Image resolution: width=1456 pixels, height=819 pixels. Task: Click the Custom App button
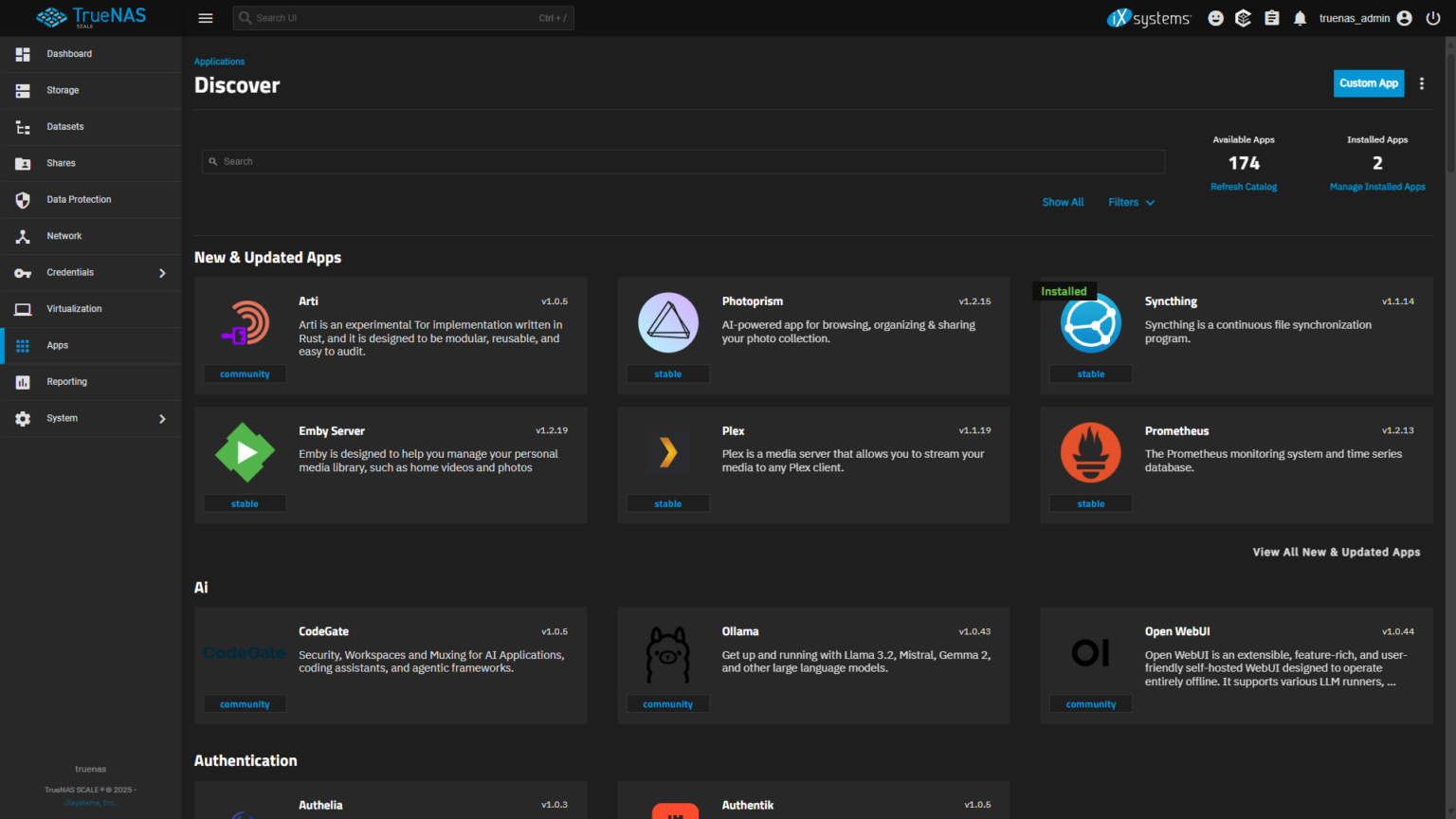pos(1368,83)
